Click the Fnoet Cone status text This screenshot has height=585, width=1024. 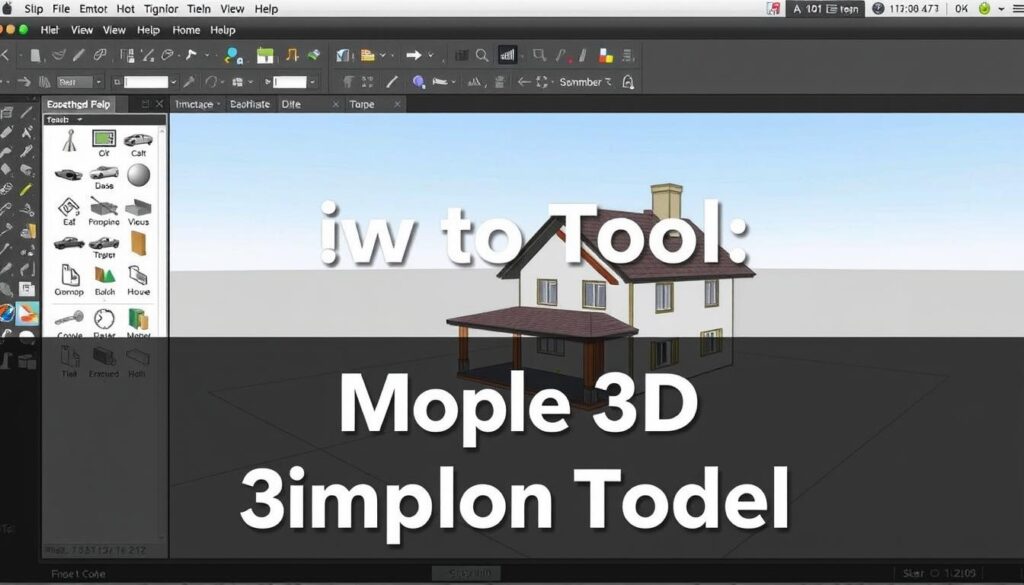point(78,574)
